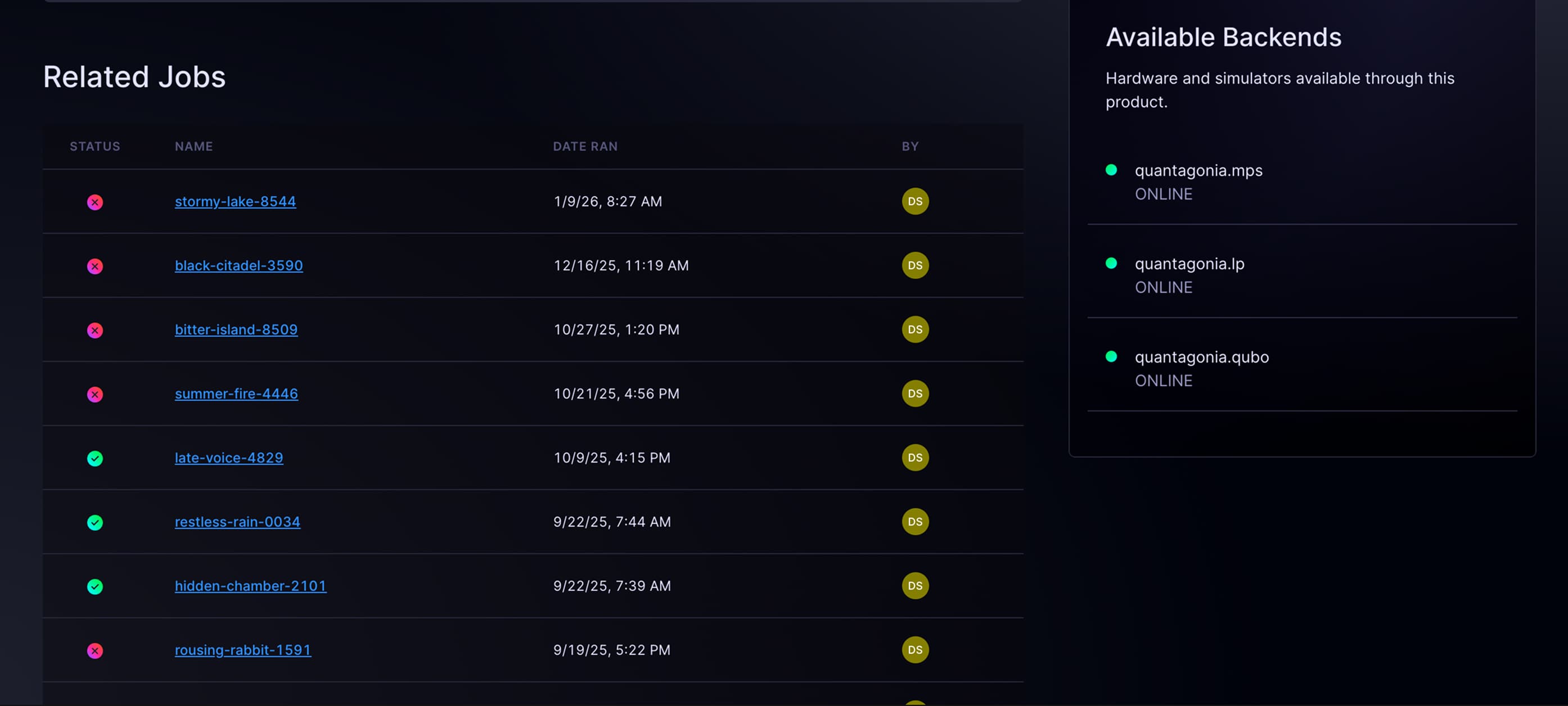Click success status icon for hidden-chamber-2101
The image size is (1568, 706).
click(x=95, y=586)
